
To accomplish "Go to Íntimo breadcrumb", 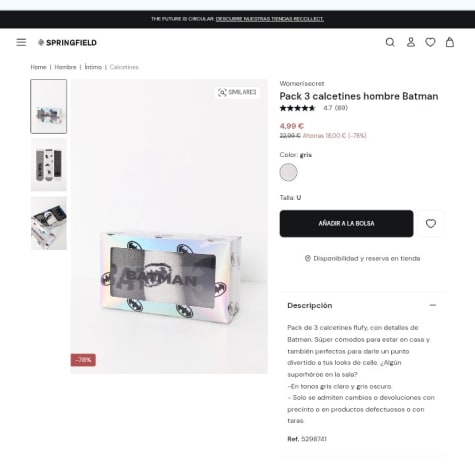I will coord(93,67).
